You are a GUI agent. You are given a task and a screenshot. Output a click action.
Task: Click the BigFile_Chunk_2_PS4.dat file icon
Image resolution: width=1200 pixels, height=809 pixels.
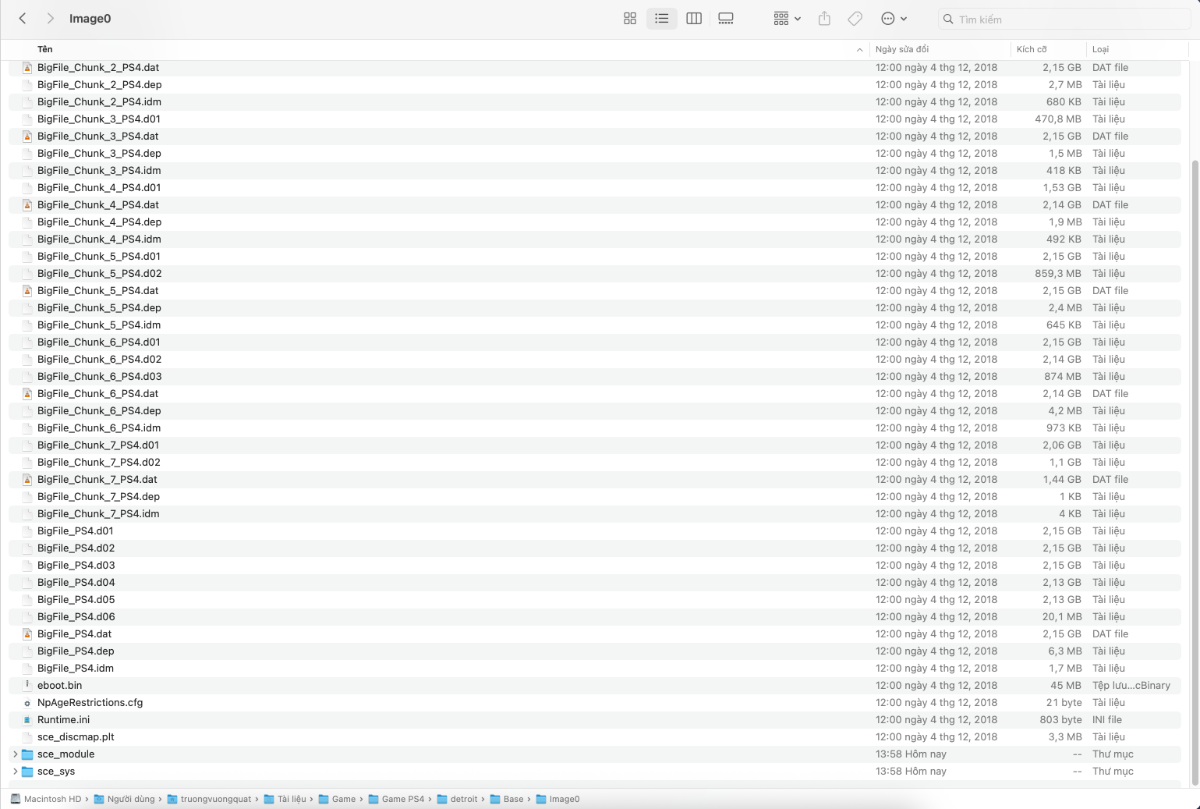(27, 68)
